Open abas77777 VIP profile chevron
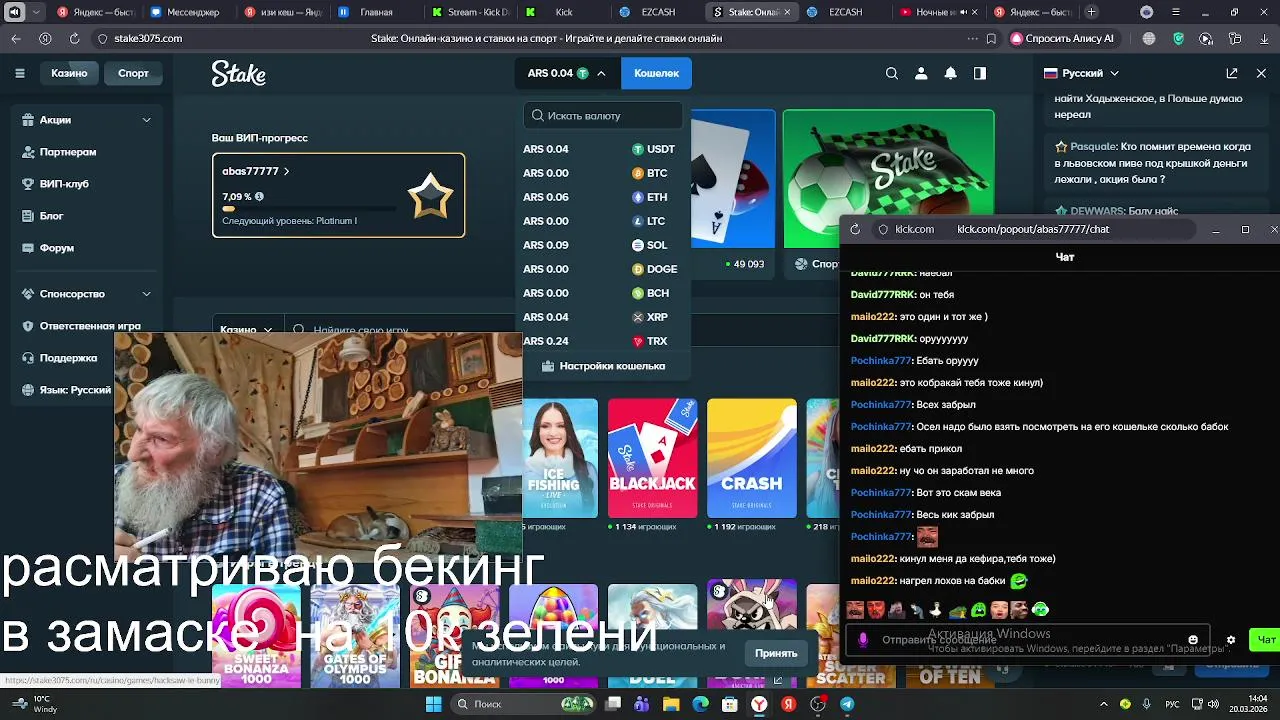1280x720 pixels. point(286,172)
